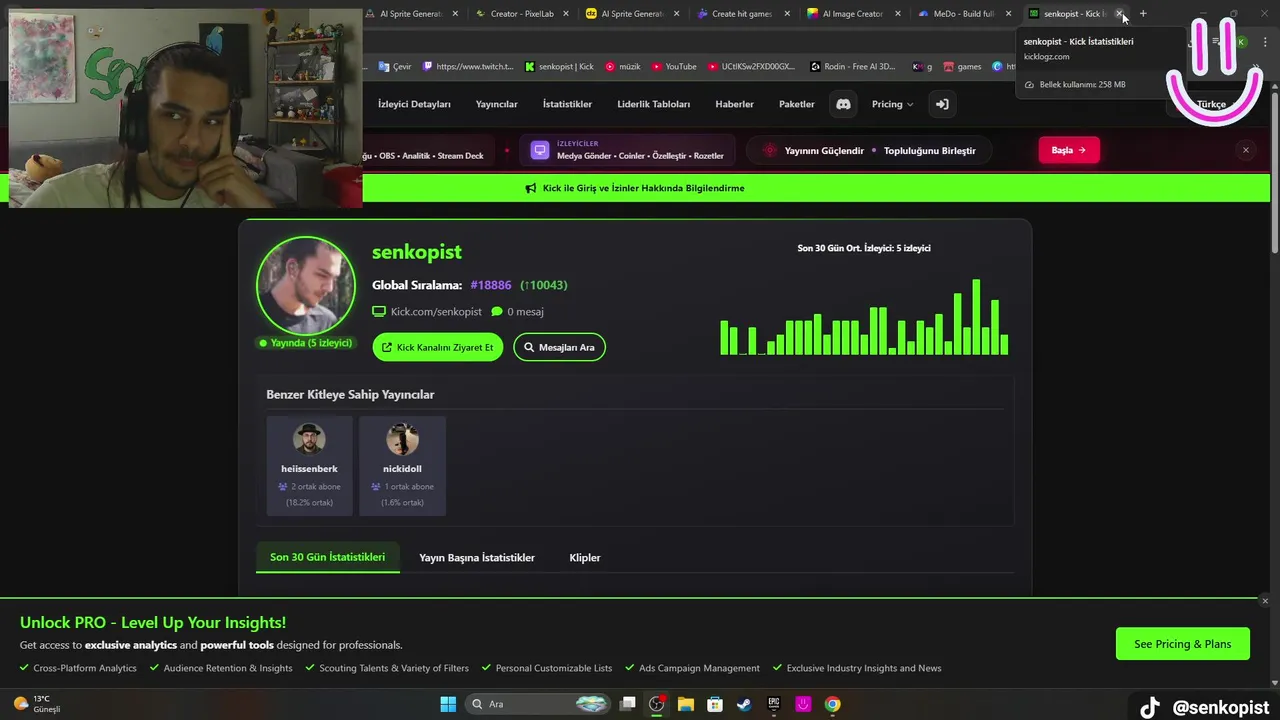1280x720 pixels.
Task: Click senkopist profile avatar
Action: pyautogui.click(x=306, y=286)
